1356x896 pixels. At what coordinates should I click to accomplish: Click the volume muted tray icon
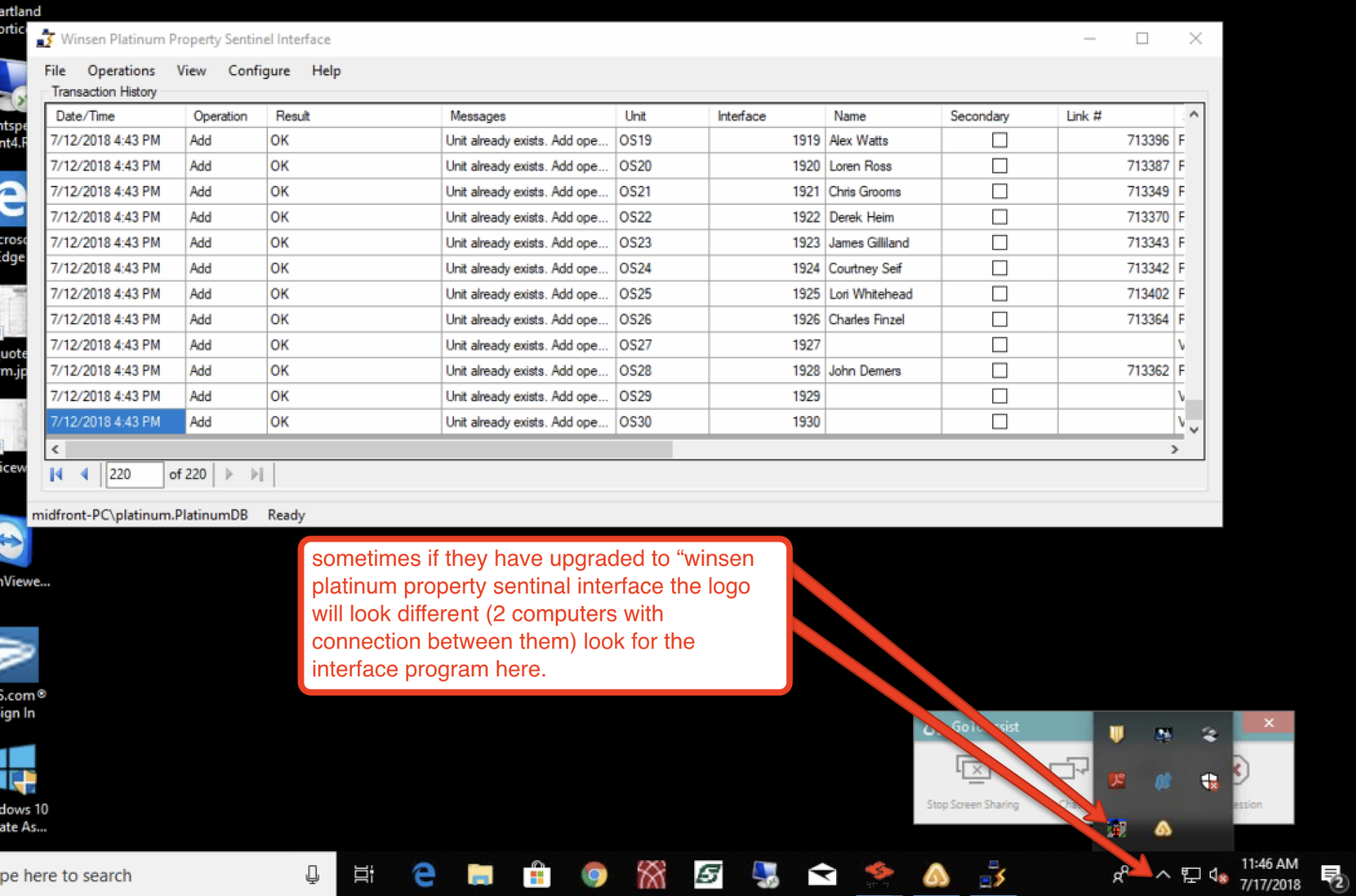tap(1218, 875)
